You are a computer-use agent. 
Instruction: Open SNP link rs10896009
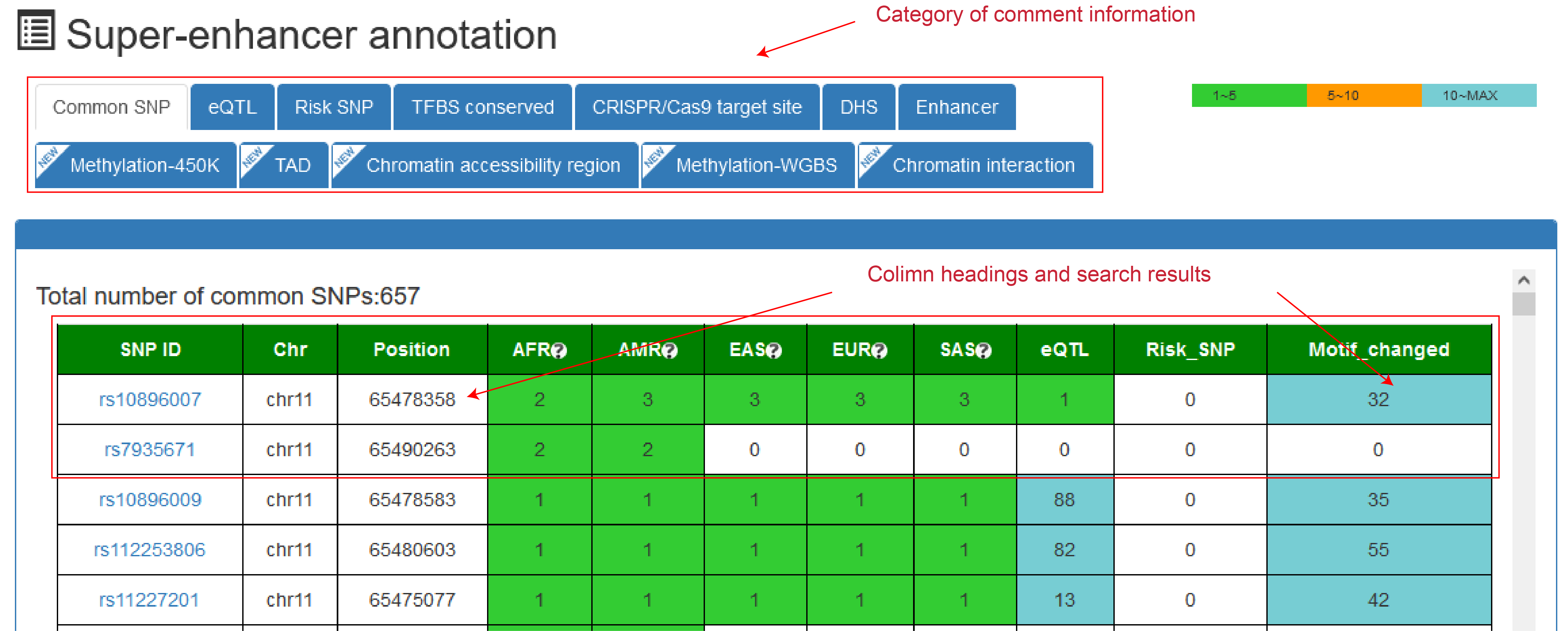(150, 499)
